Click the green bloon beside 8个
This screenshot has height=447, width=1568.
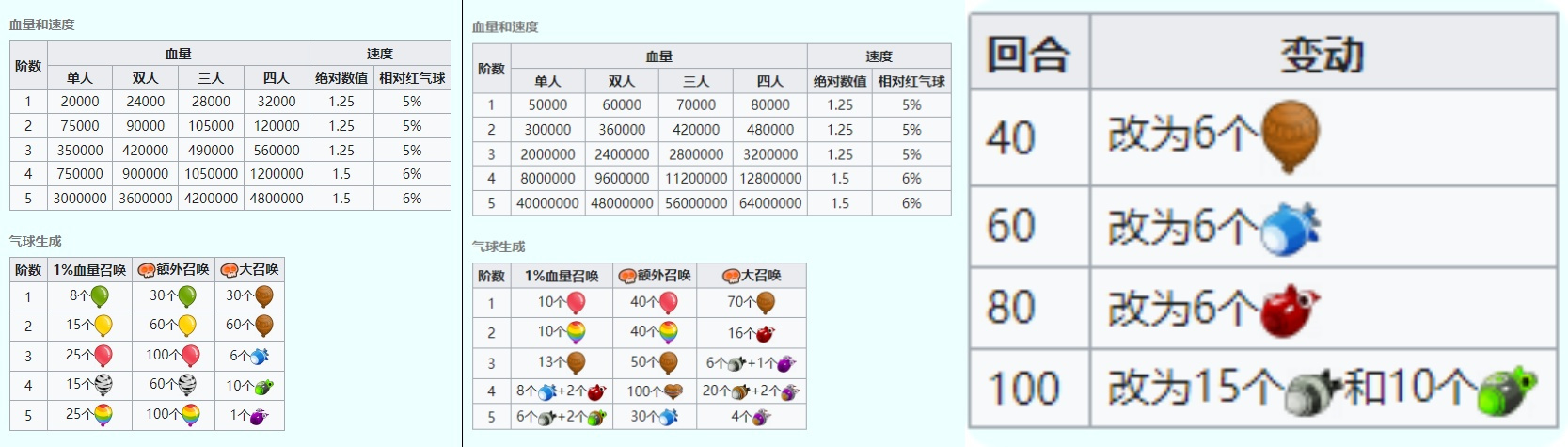99,296
